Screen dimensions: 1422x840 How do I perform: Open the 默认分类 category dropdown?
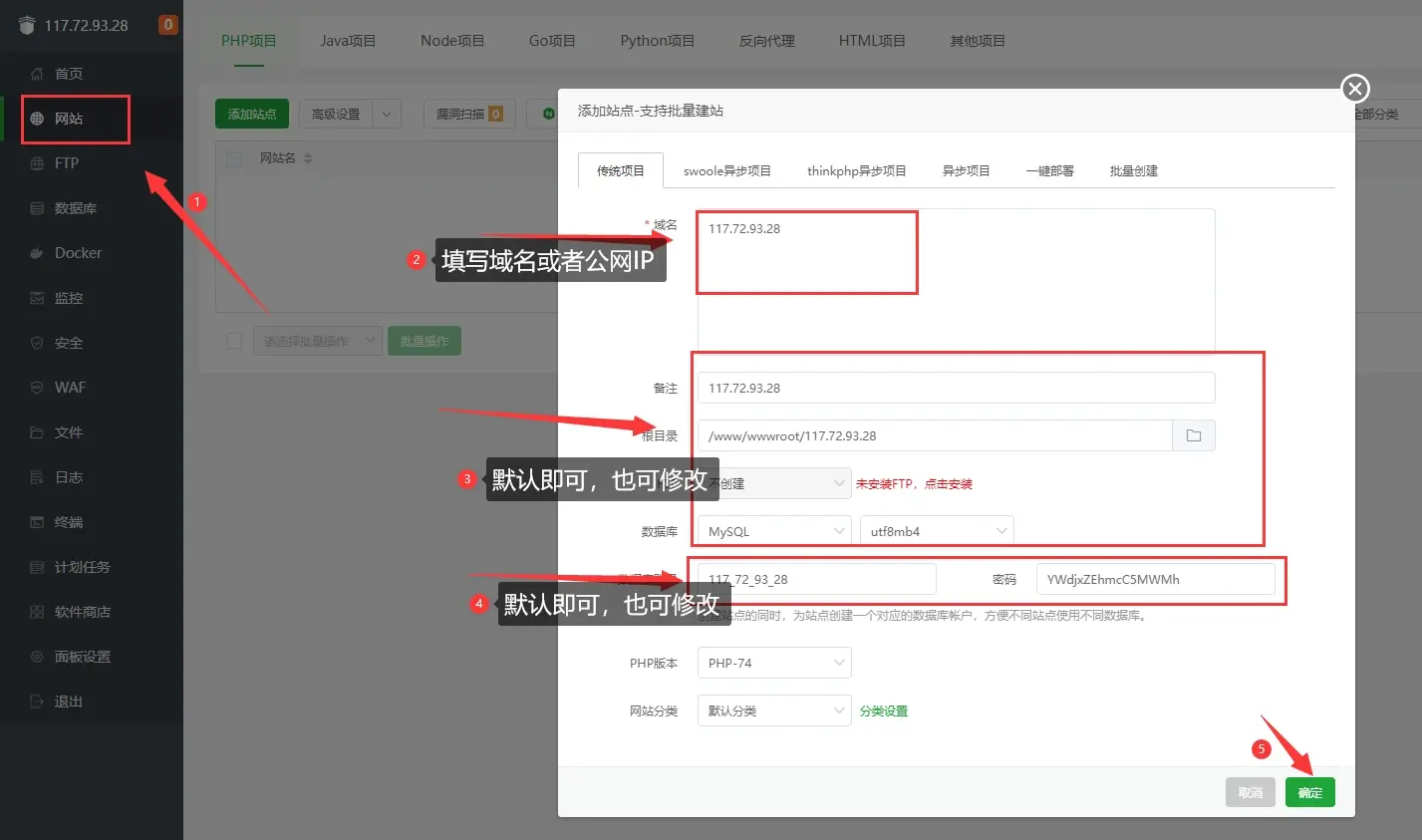(x=773, y=710)
